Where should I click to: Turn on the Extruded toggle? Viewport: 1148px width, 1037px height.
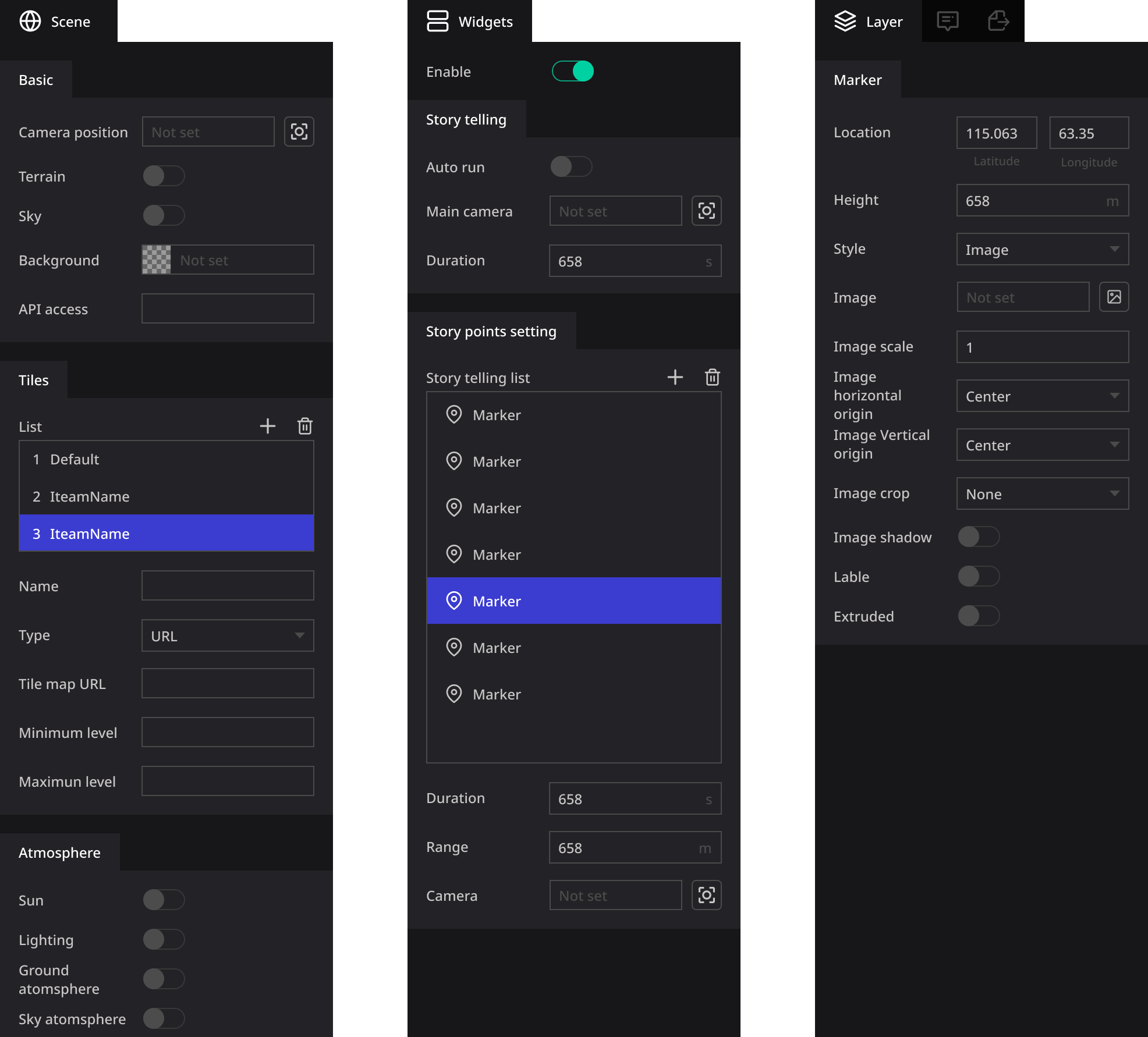point(979,616)
